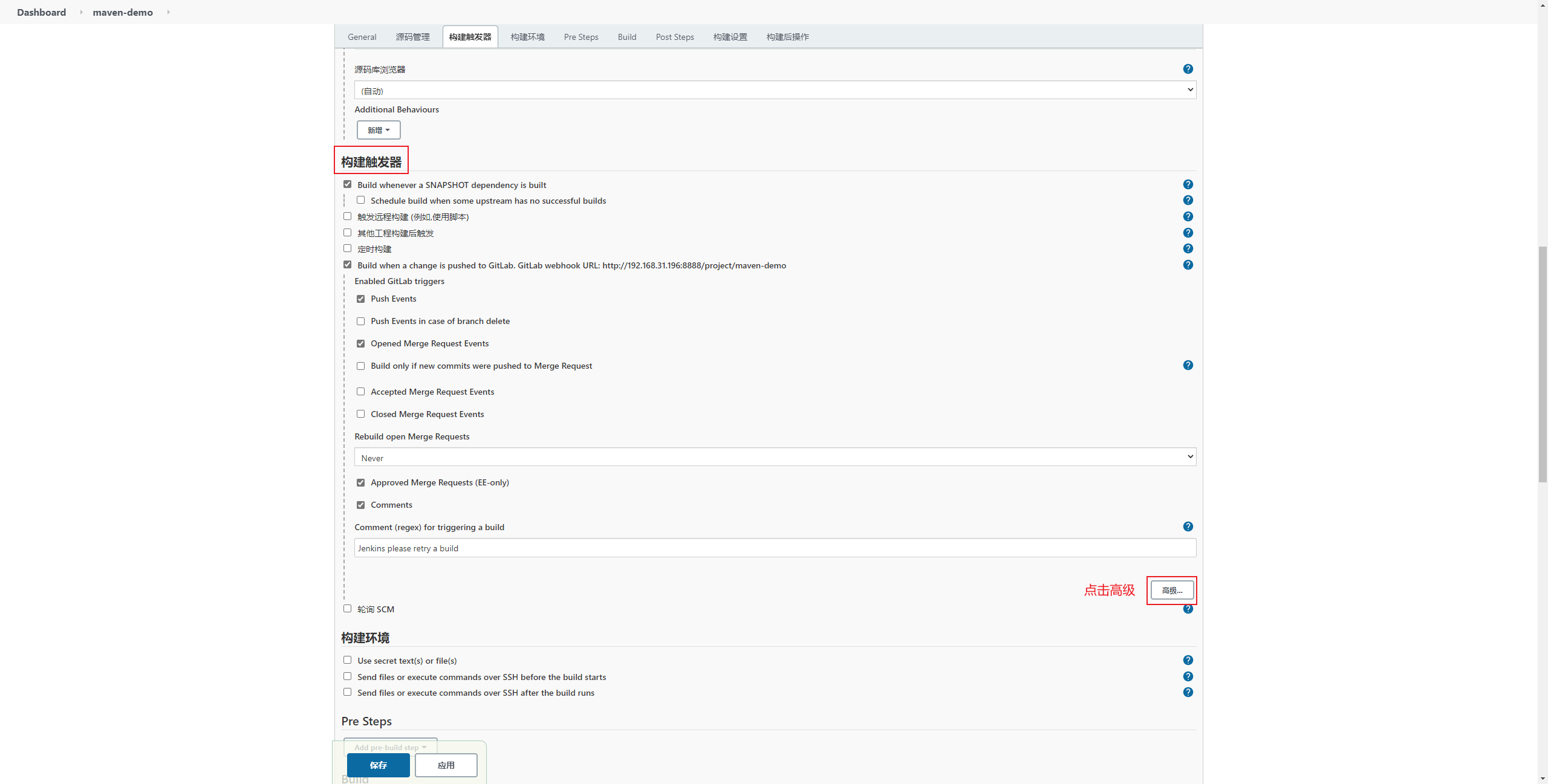Show help for SNAPSHOT dependency build trigger
Image resolution: width=1548 pixels, height=784 pixels.
[1188, 184]
